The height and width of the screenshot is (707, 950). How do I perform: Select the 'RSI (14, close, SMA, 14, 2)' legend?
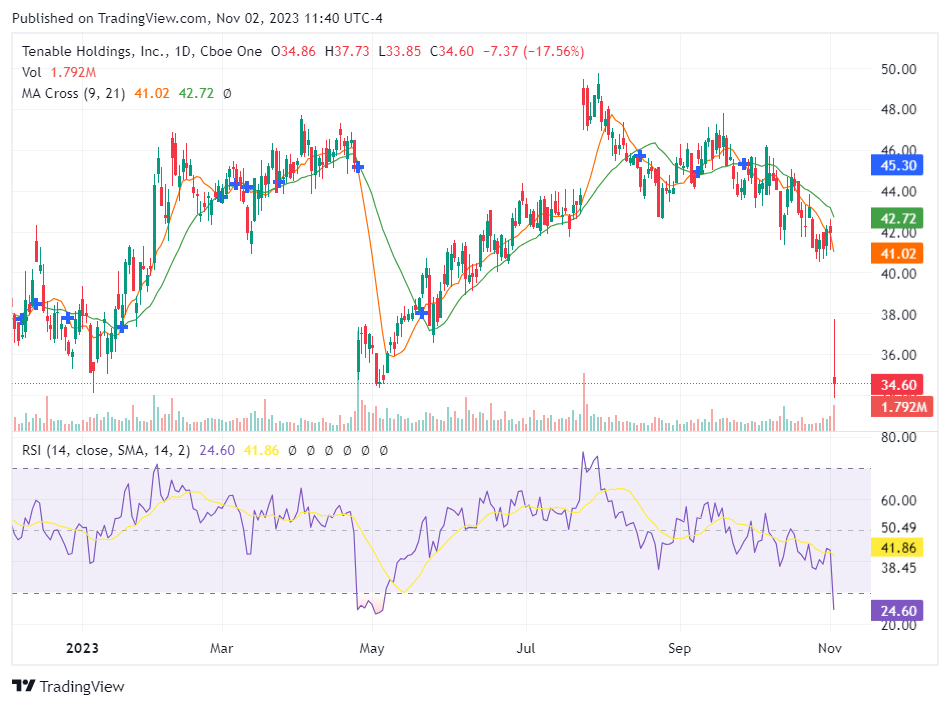click(x=106, y=451)
